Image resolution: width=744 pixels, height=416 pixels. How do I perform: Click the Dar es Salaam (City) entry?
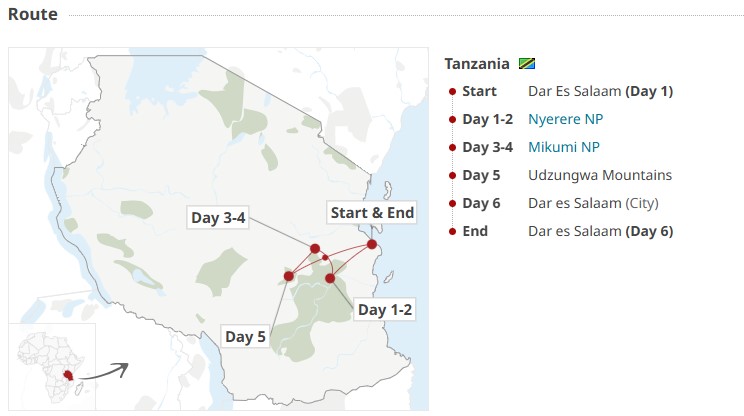(x=591, y=203)
